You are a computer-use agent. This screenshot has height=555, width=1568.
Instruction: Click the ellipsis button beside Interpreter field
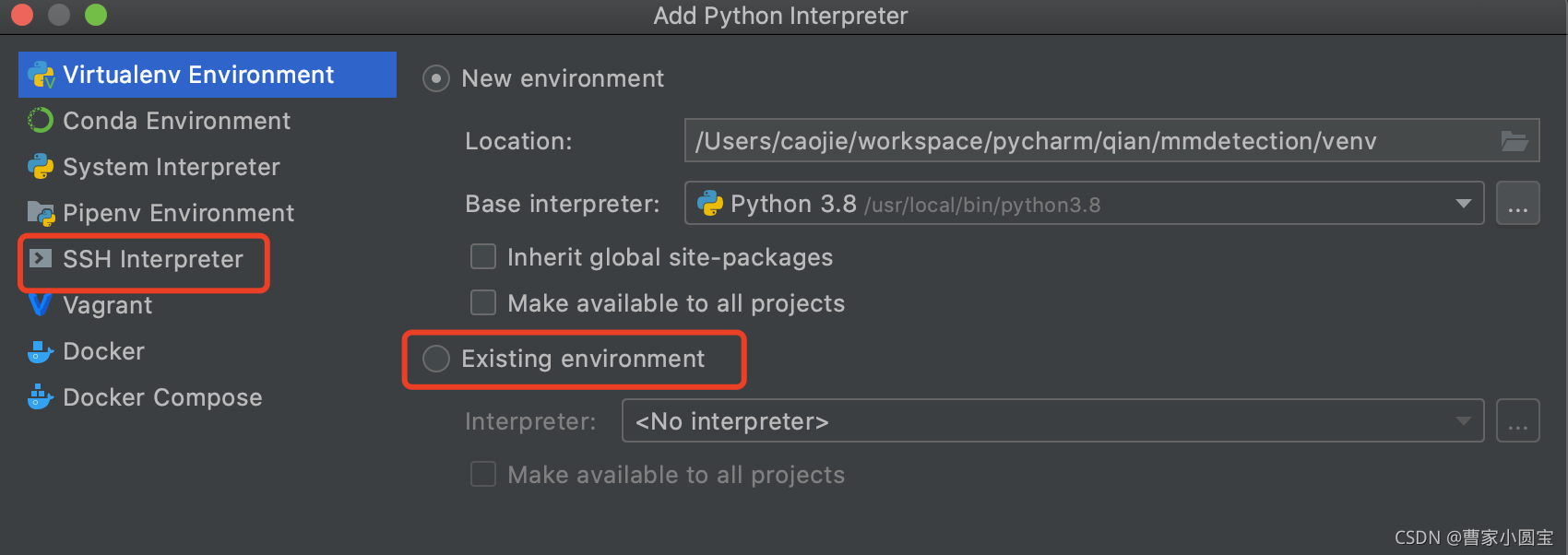click(x=1517, y=421)
